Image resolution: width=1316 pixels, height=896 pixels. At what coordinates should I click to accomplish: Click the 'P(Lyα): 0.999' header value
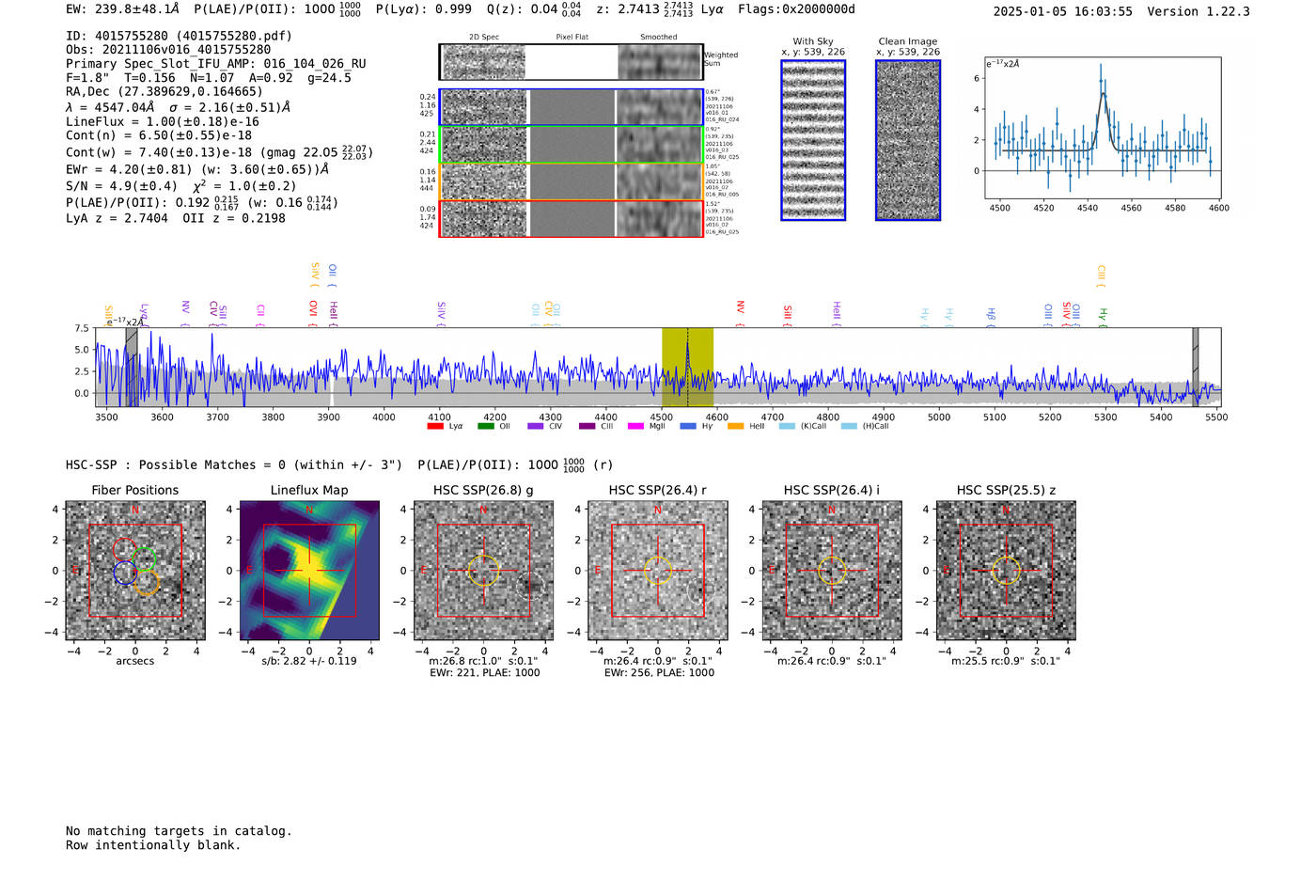click(x=424, y=9)
